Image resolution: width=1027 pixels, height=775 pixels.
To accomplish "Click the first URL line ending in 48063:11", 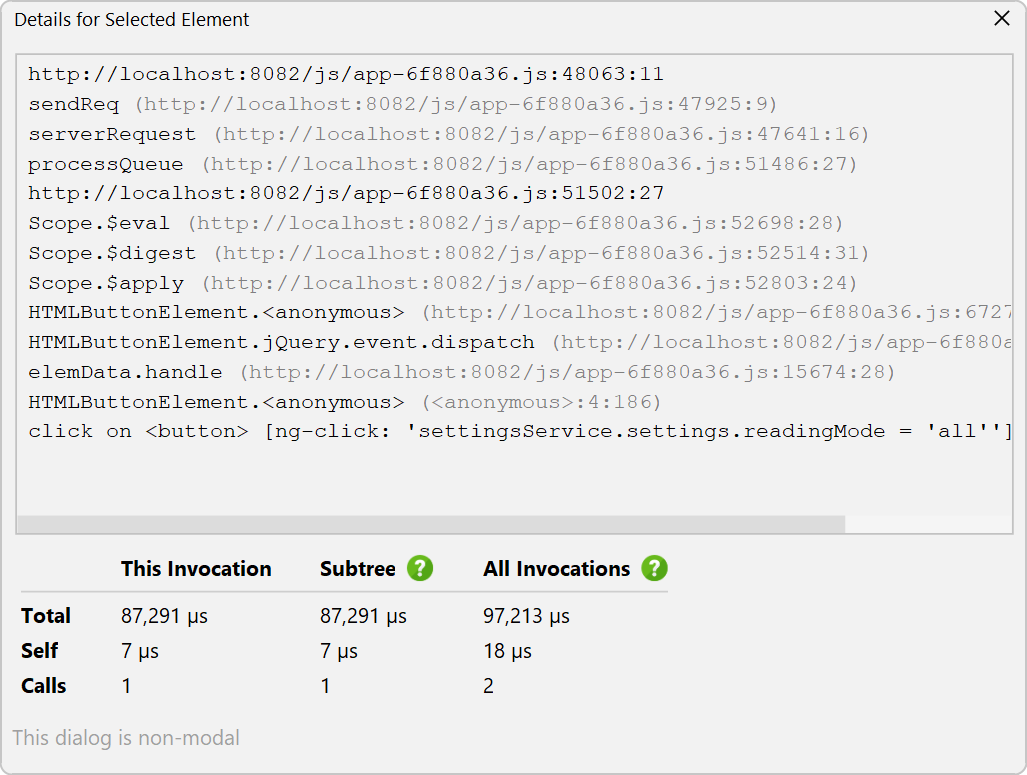I will click(345, 74).
